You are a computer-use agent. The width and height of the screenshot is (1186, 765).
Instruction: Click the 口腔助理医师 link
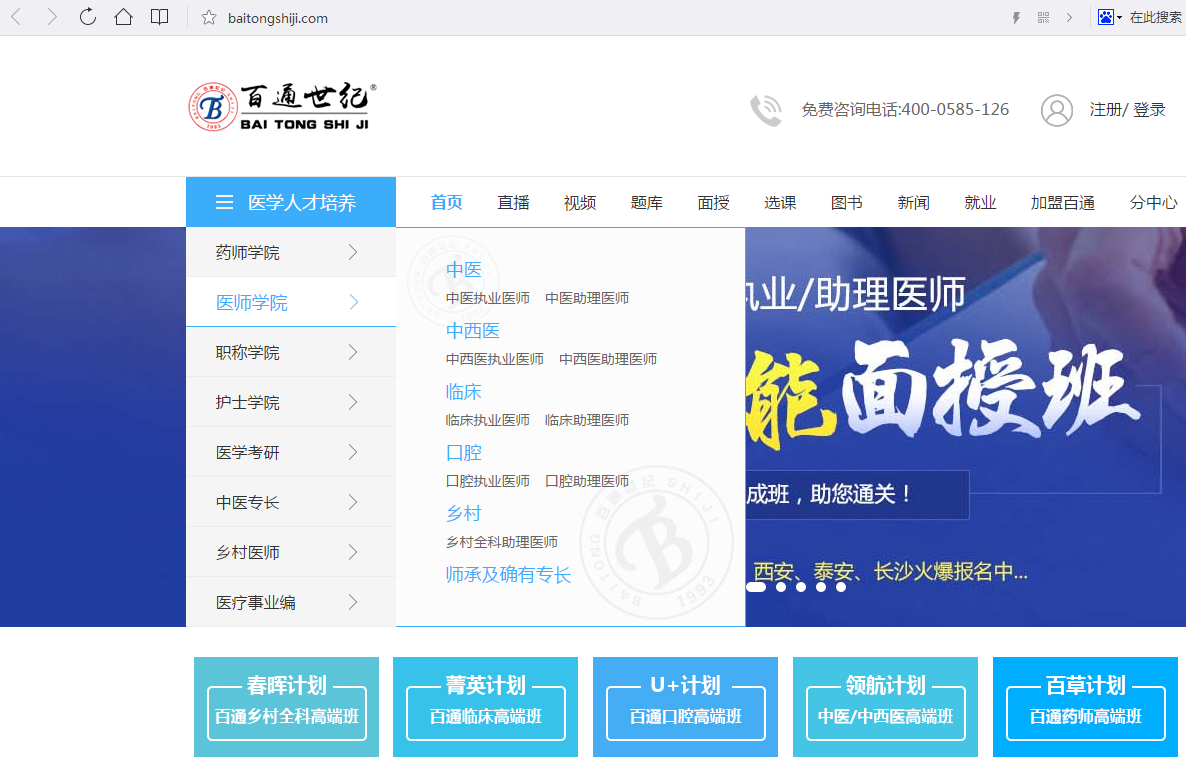(x=587, y=481)
